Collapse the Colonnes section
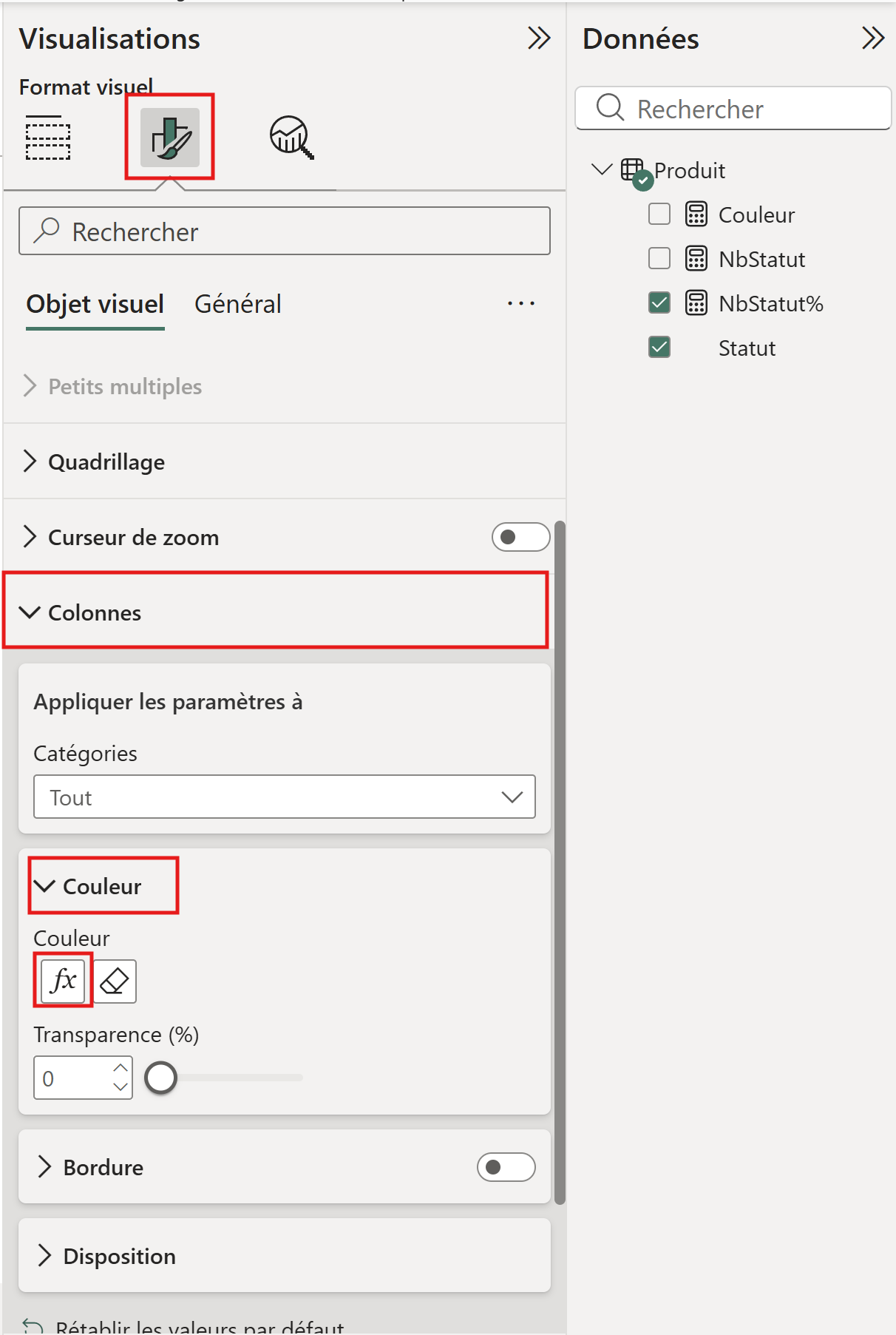This screenshot has height=1335, width=896. [94, 613]
